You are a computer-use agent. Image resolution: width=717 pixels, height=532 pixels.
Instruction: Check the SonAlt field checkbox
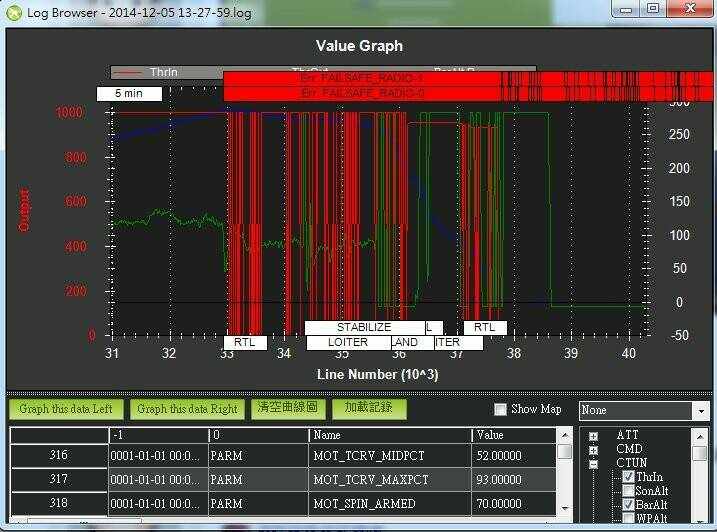[628, 491]
